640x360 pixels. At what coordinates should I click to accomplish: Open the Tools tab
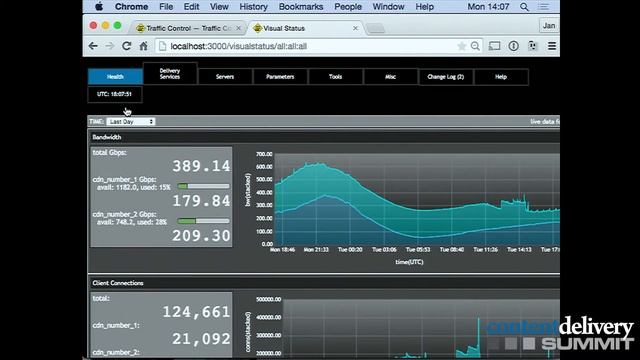coord(336,77)
